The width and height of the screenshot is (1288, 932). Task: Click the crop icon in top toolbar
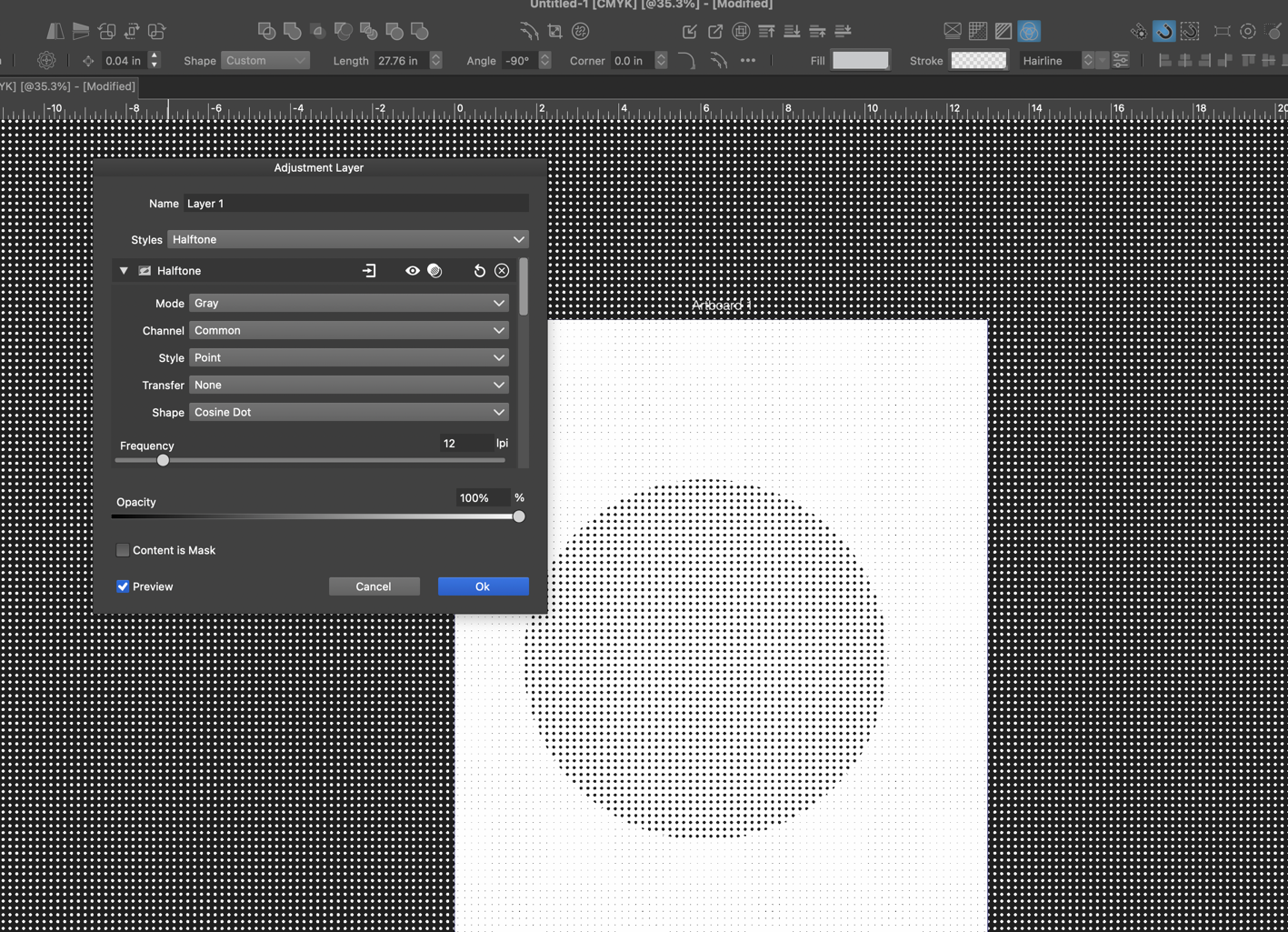[x=554, y=32]
